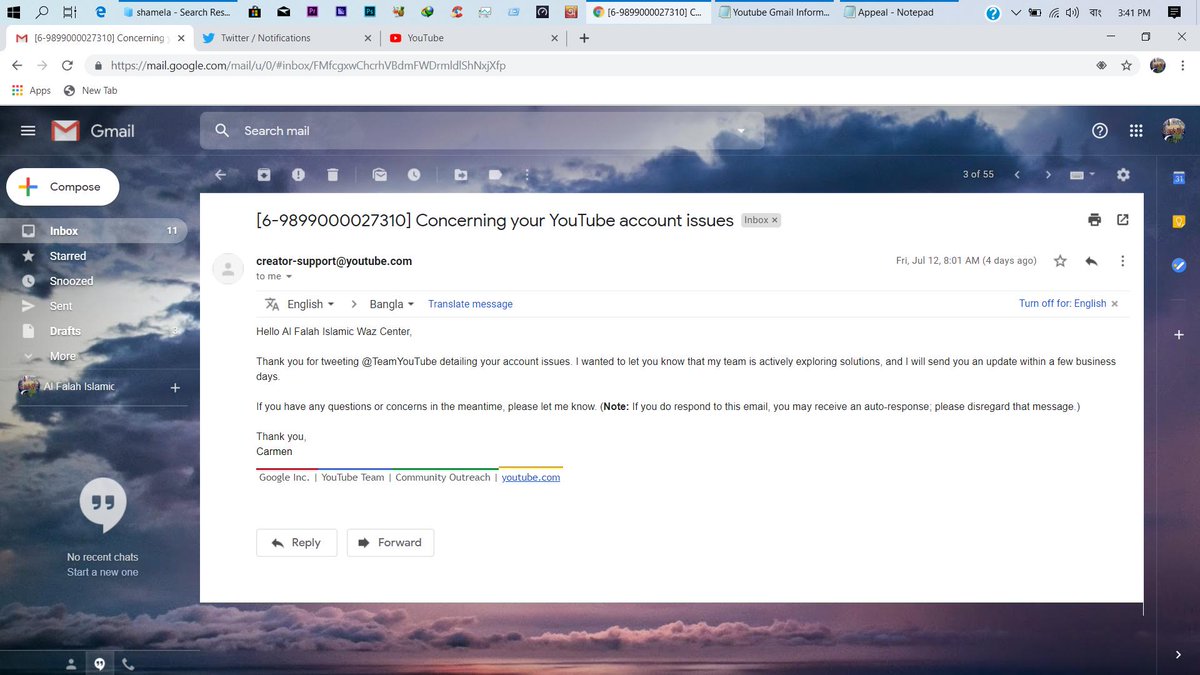Image resolution: width=1200 pixels, height=675 pixels.
Task: Open message More menu next to reply arrow
Action: coord(1123,261)
